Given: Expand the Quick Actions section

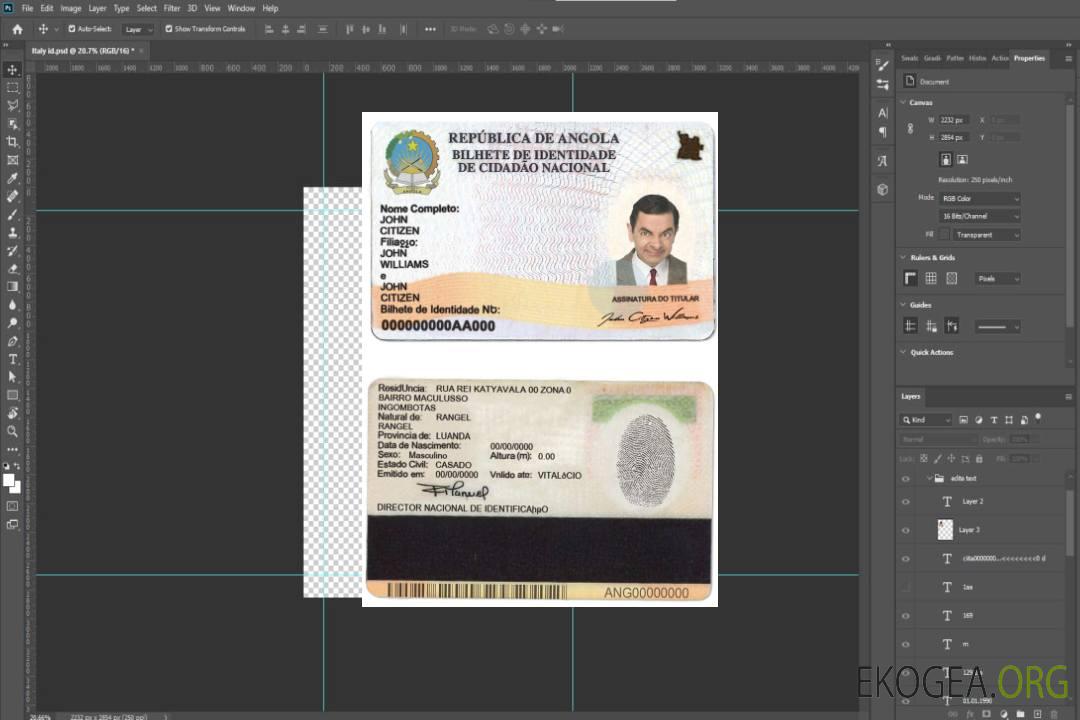Looking at the screenshot, I should click(x=904, y=352).
